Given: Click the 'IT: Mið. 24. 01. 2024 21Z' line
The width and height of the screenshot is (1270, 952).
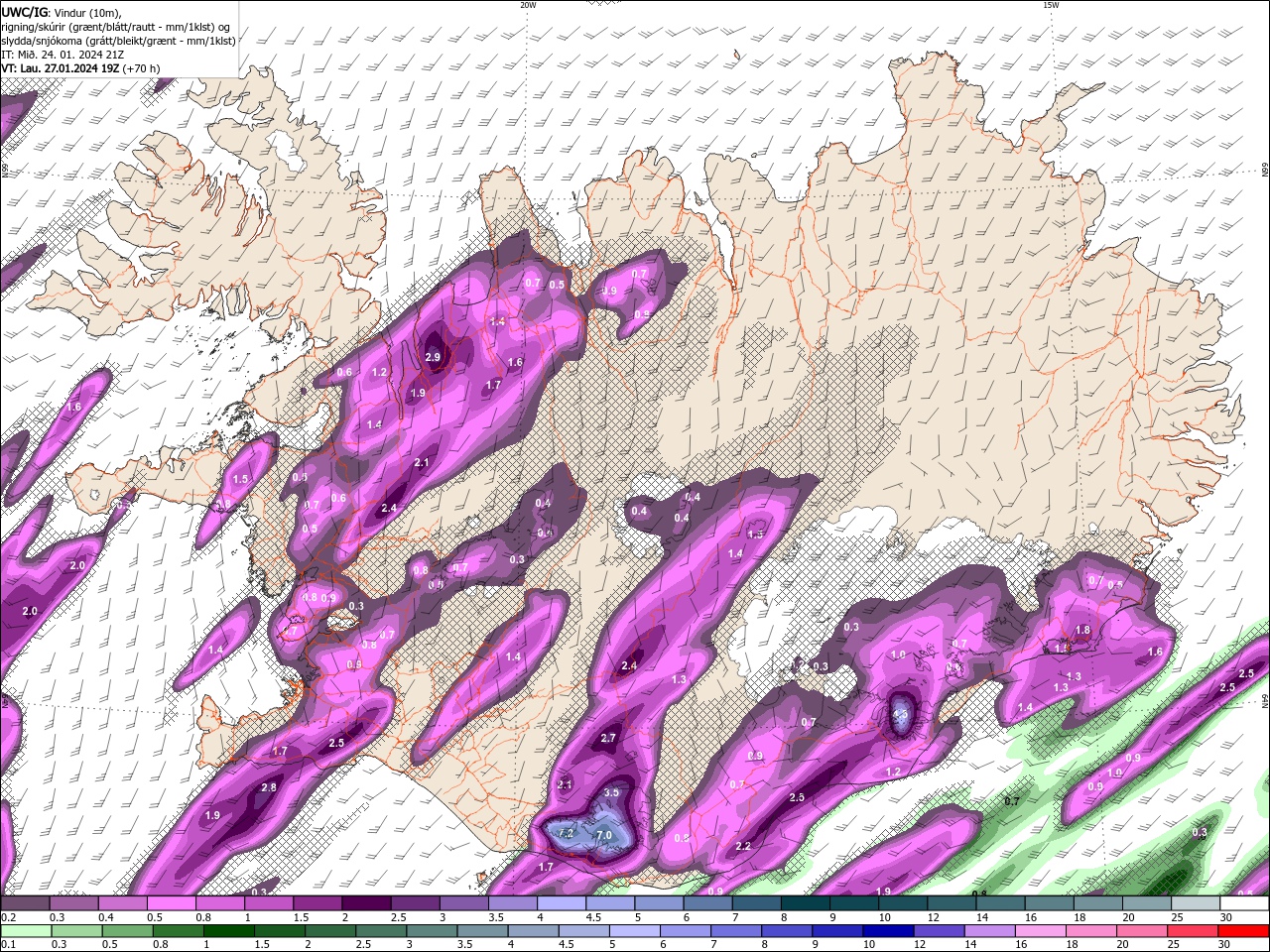Looking at the screenshot, I should click(63, 55).
